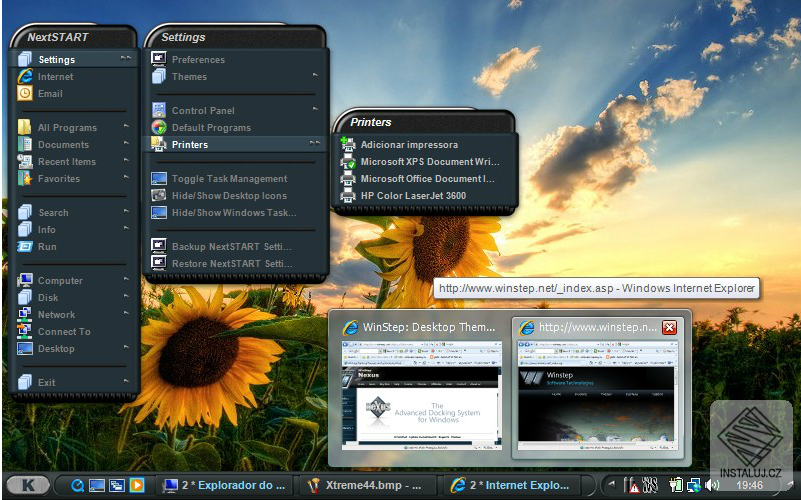Click the Desktop icon in NextSTART

click(x=25, y=348)
